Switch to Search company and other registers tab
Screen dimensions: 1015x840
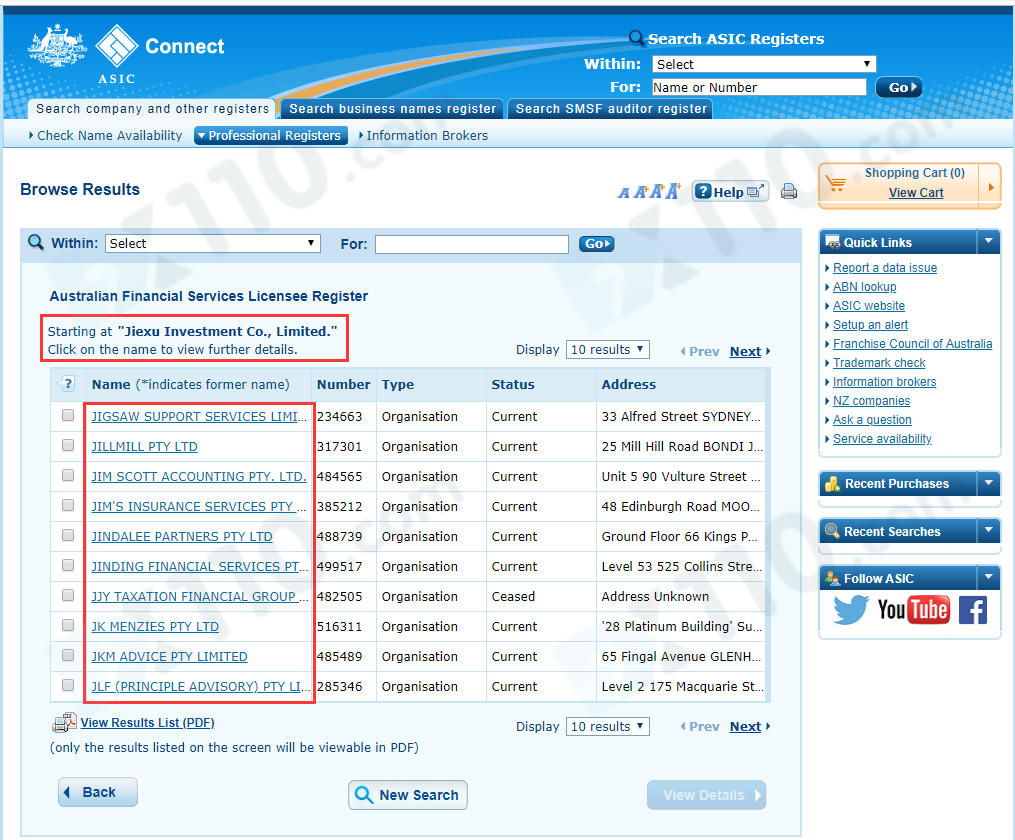[152, 109]
